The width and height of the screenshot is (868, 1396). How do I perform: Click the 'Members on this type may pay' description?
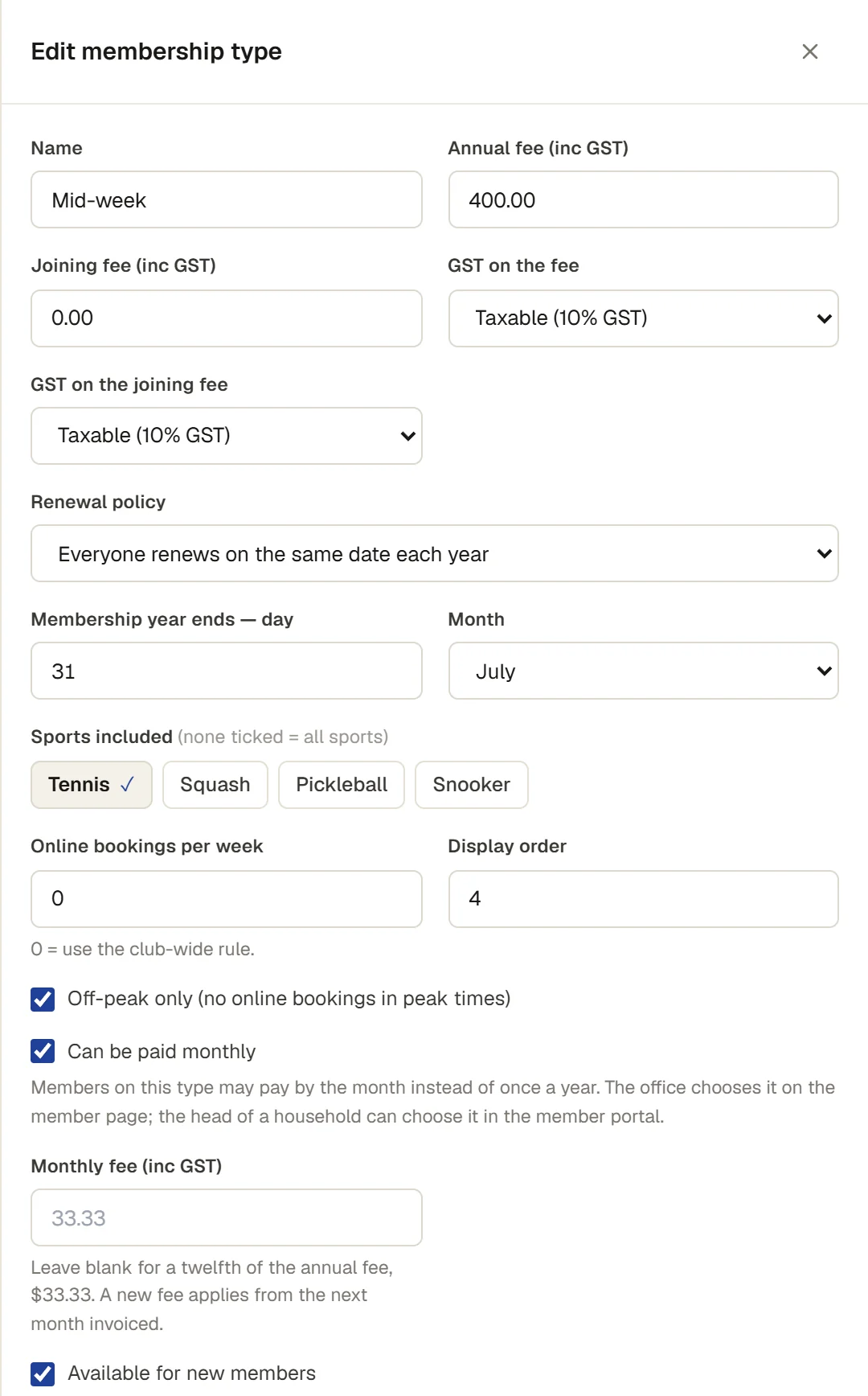433,1102
